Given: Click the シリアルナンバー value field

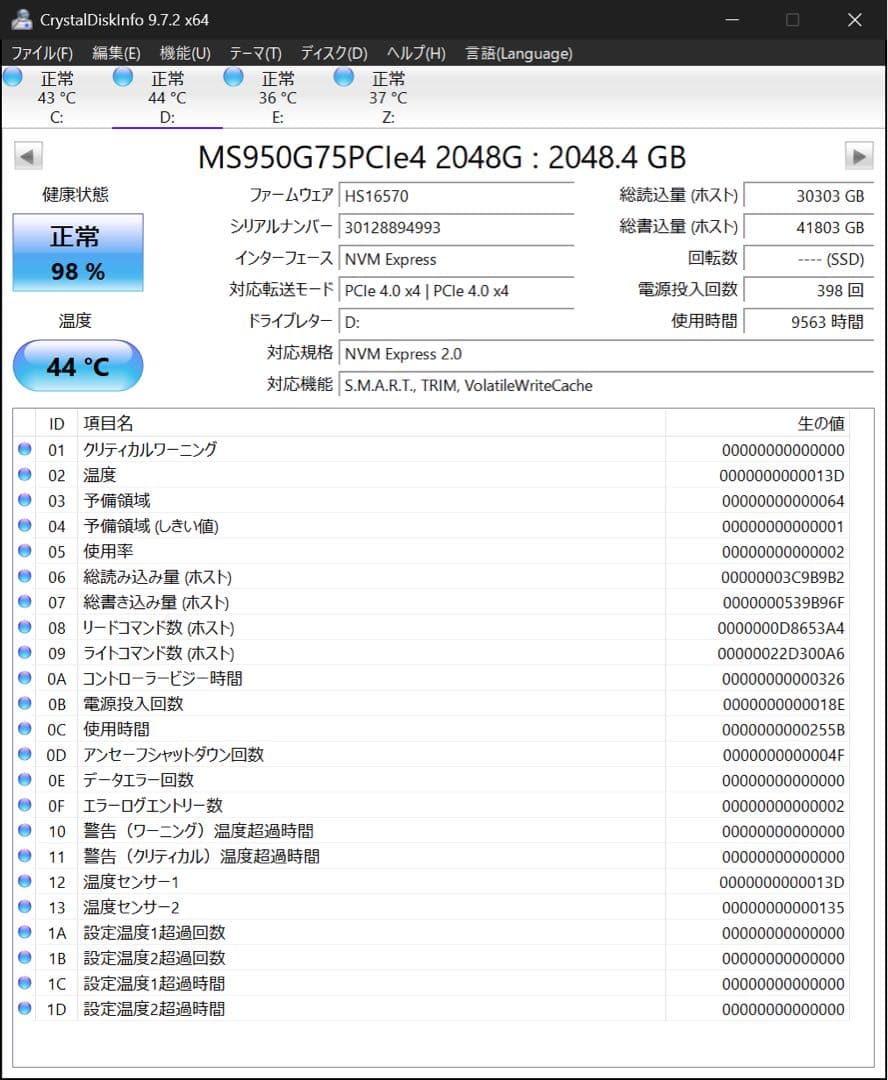Looking at the screenshot, I should tap(456, 227).
